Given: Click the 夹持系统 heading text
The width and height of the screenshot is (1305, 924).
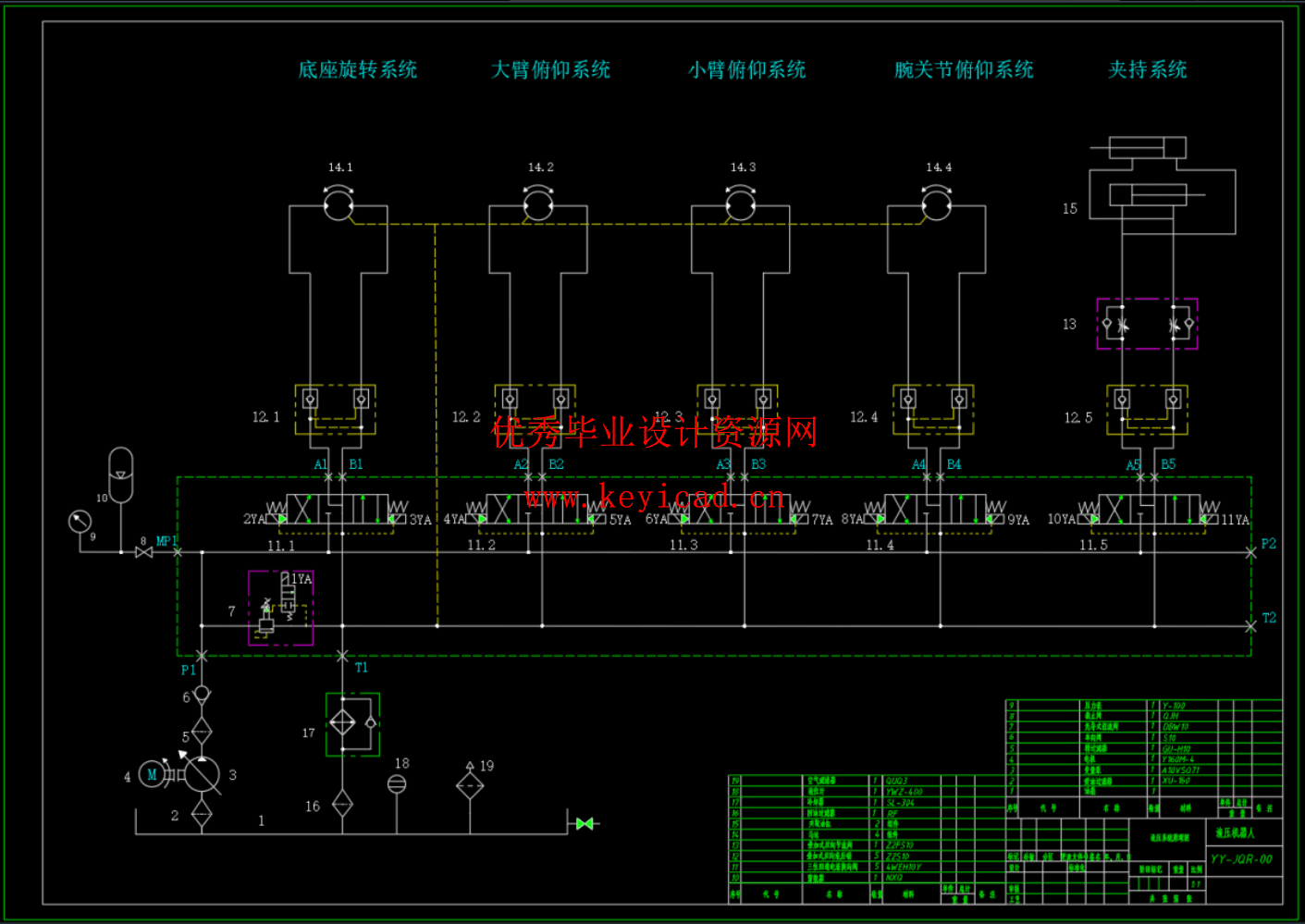Looking at the screenshot, I should click(1147, 70).
